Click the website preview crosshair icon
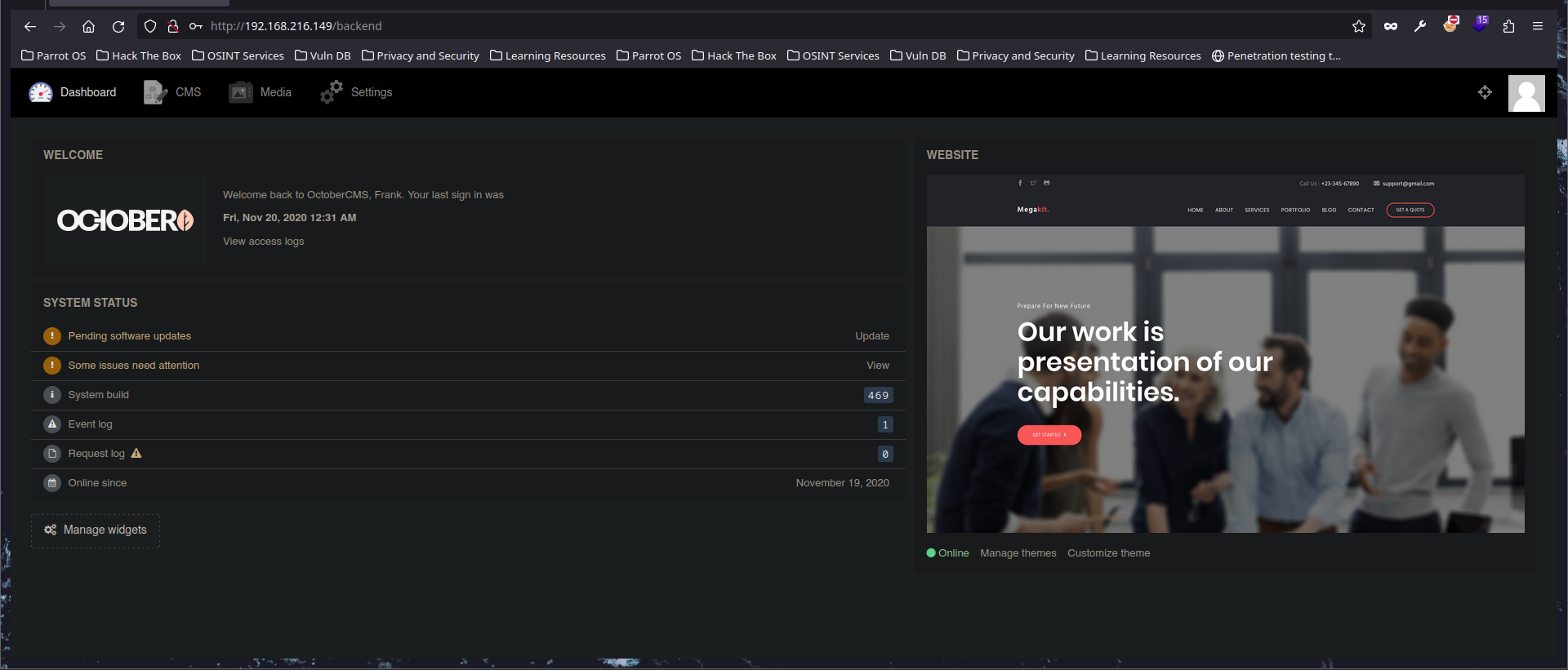This screenshot has height=670, width=1568. click(x=1485, y=92)
